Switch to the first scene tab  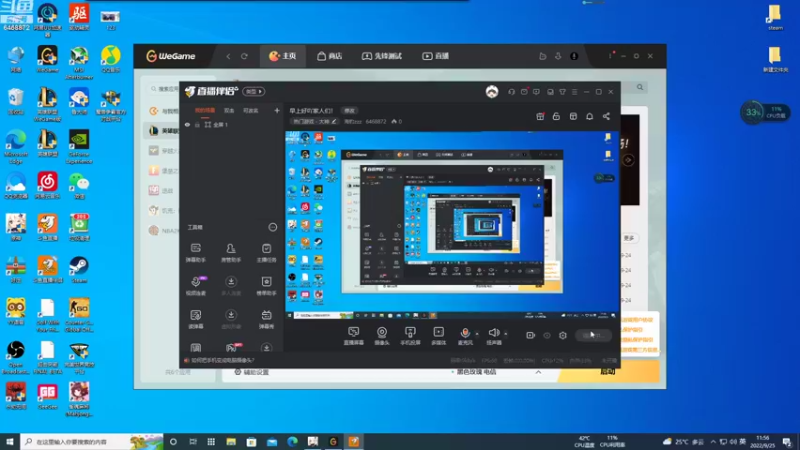tap(205, 110)
